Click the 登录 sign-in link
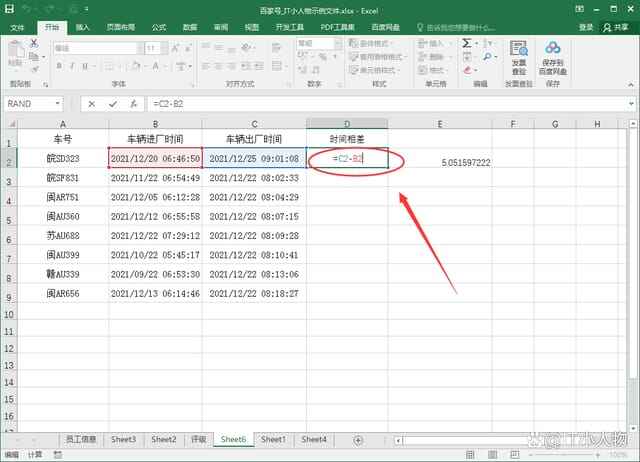 pos(586,27)
